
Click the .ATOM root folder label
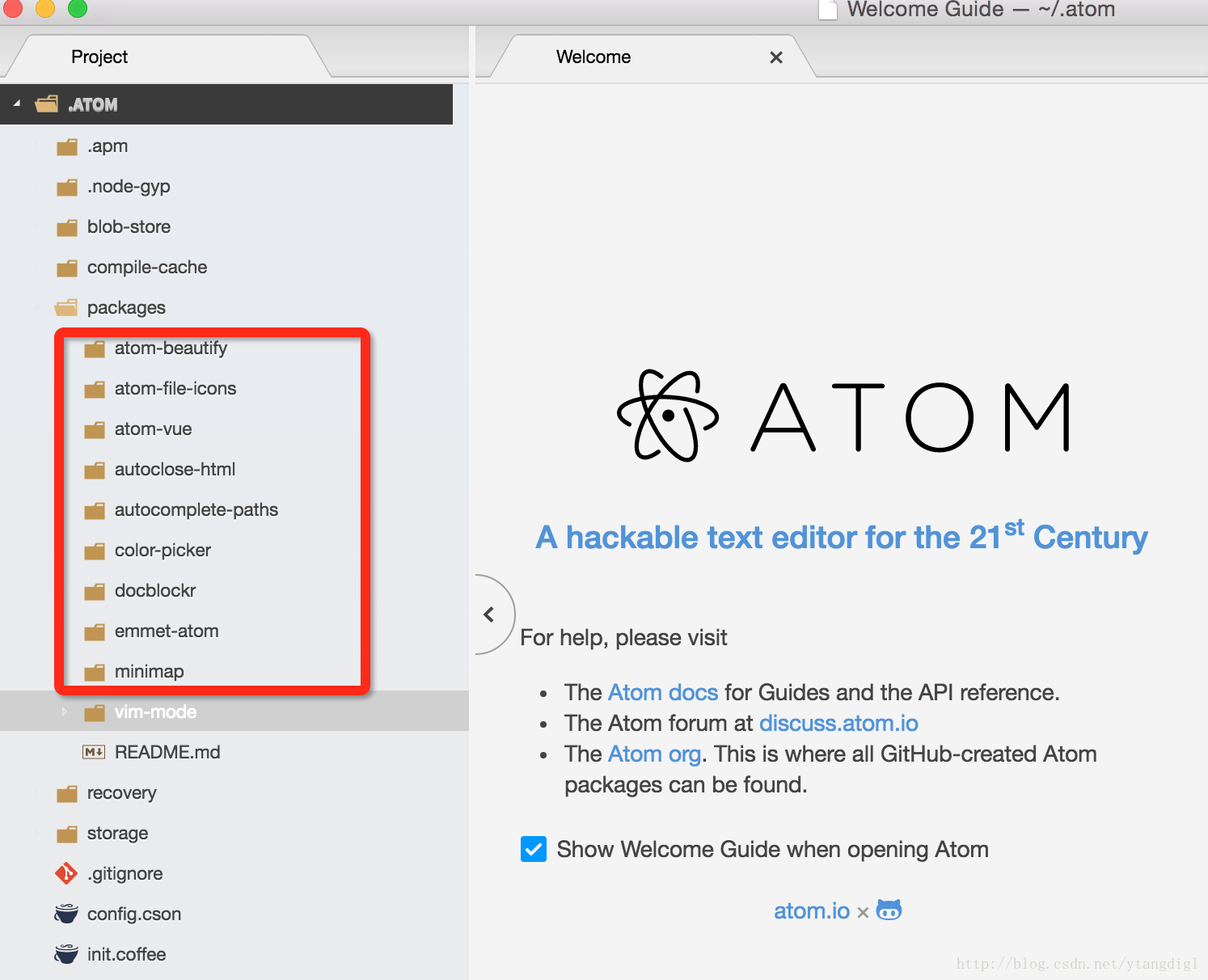click(93, 104)
